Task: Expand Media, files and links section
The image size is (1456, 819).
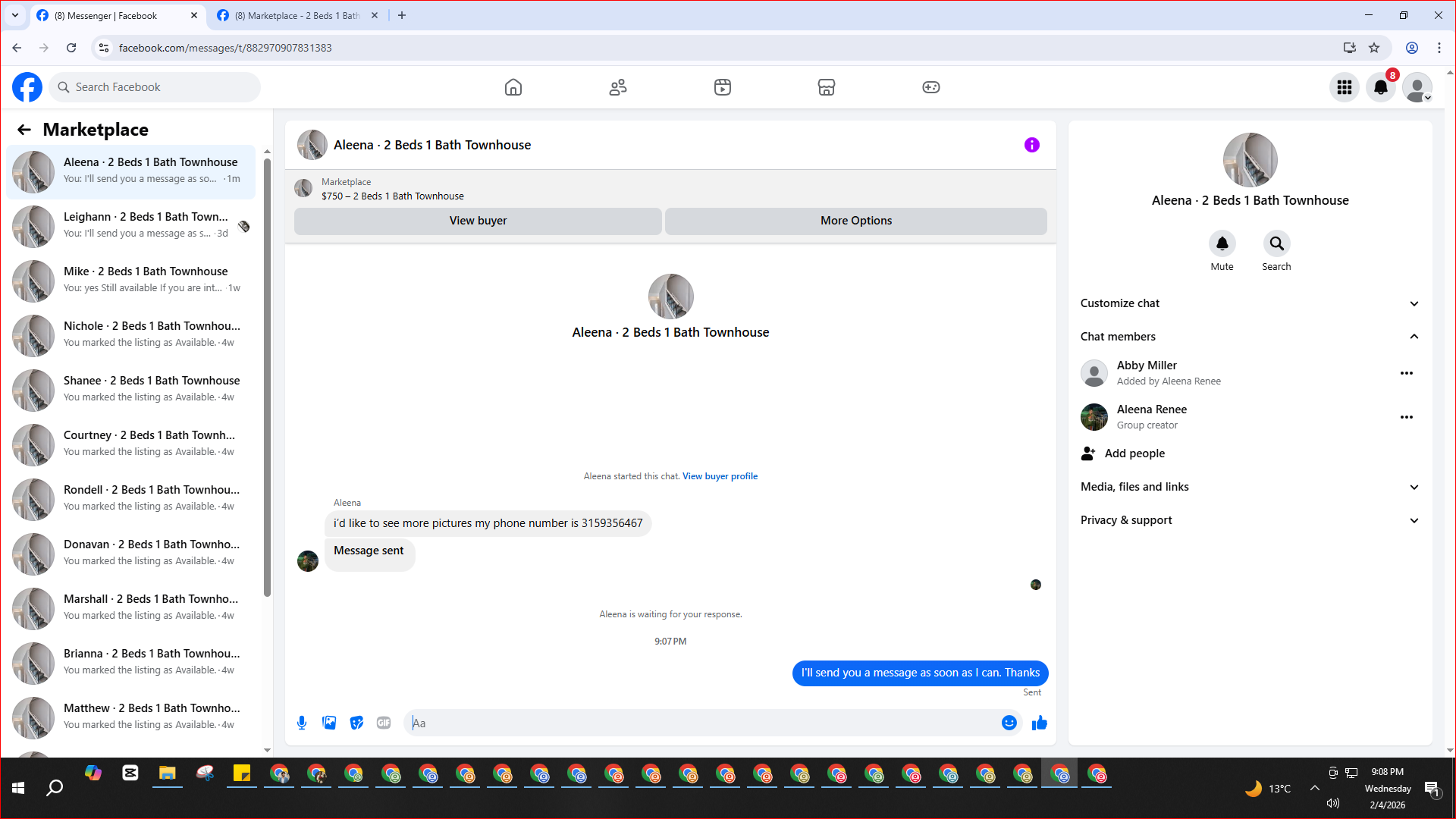Action: point(1414,487)
